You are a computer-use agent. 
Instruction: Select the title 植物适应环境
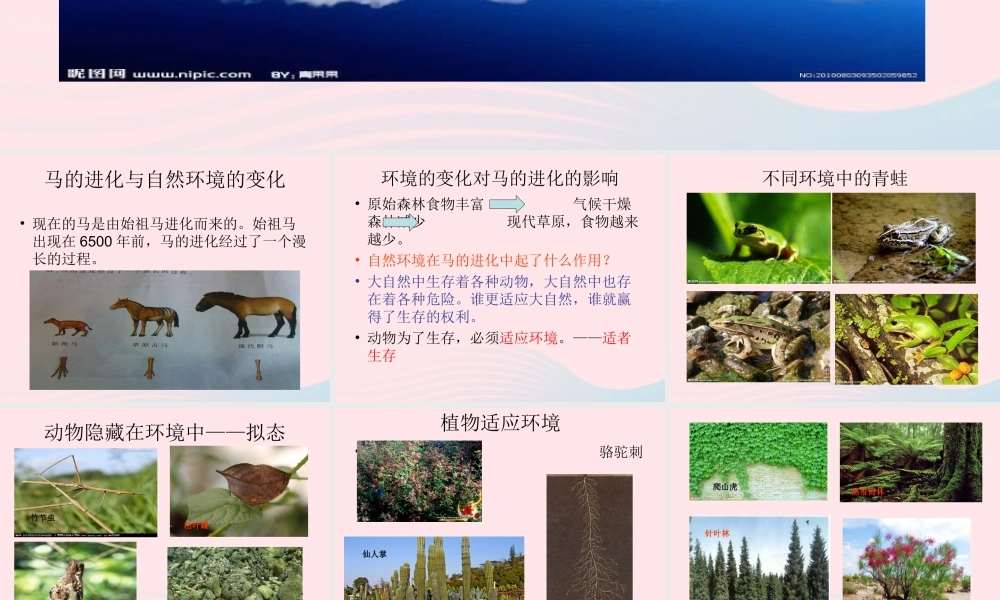(x=500, y=423)
